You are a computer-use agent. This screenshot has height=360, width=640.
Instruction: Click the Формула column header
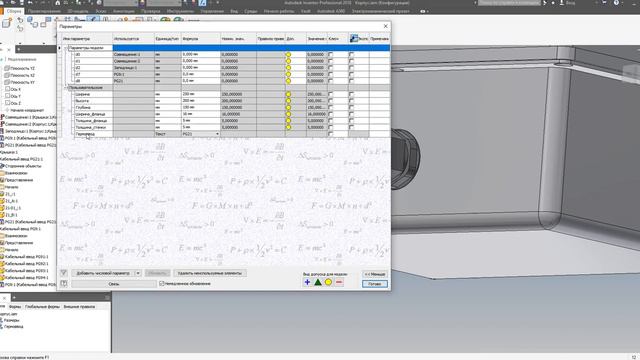tap(200, 39)
